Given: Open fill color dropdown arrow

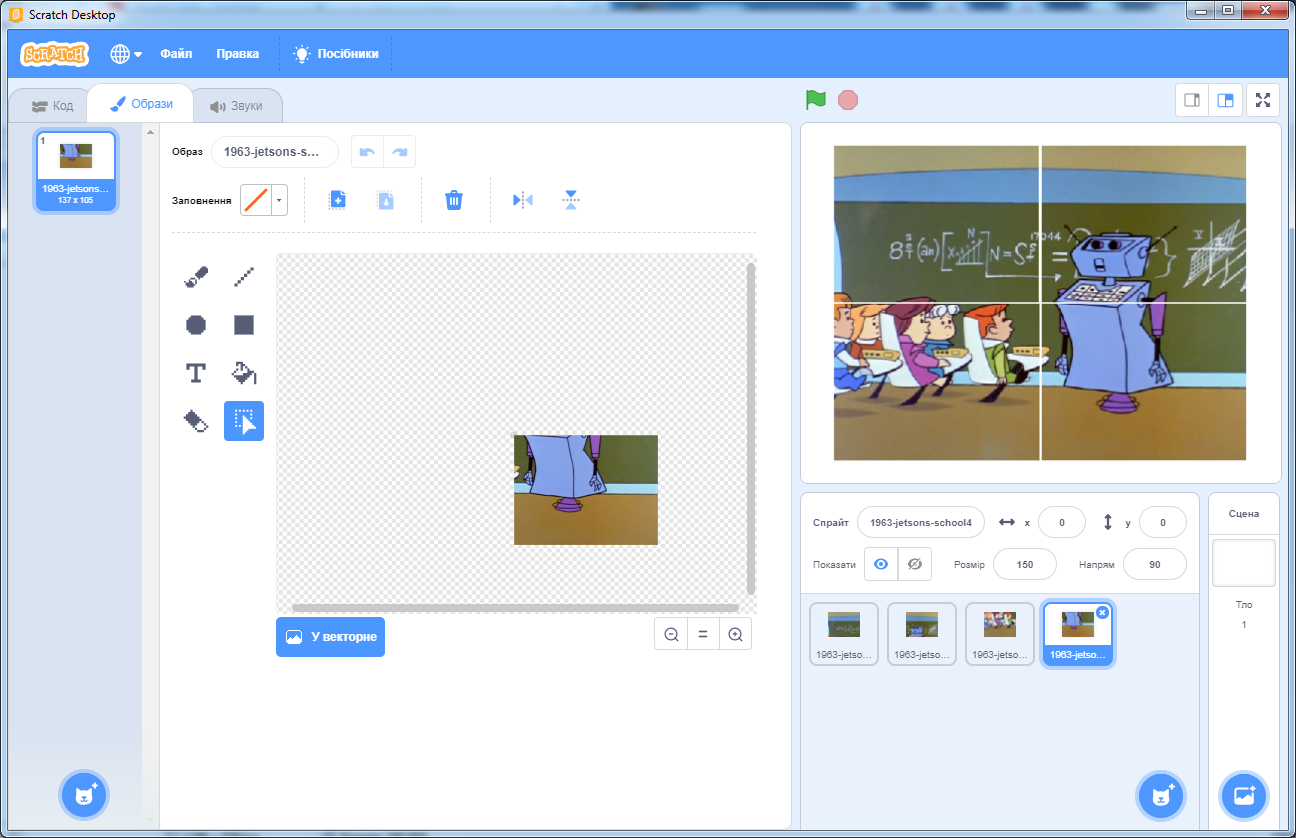Looking at the screenshot, I should pyautogui.click(x=280, y=200).
